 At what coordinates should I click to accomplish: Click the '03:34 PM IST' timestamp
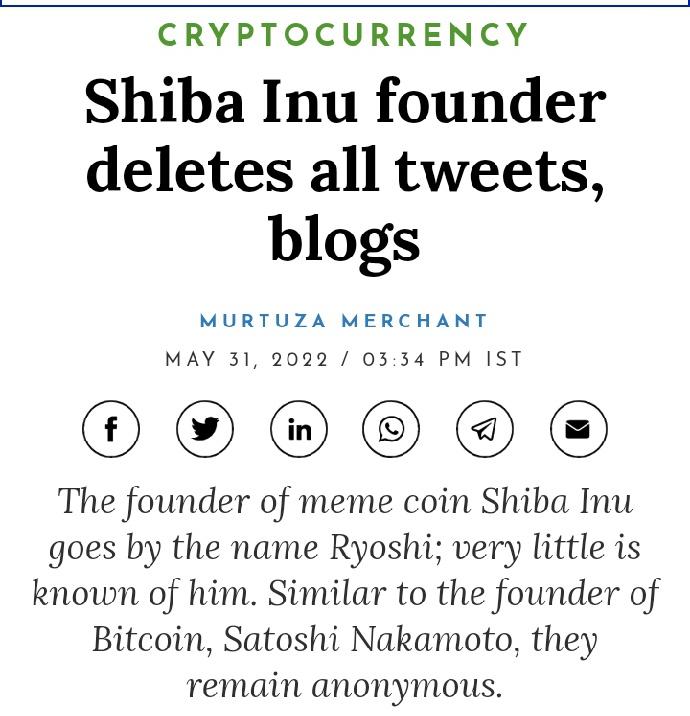point(442,359)
